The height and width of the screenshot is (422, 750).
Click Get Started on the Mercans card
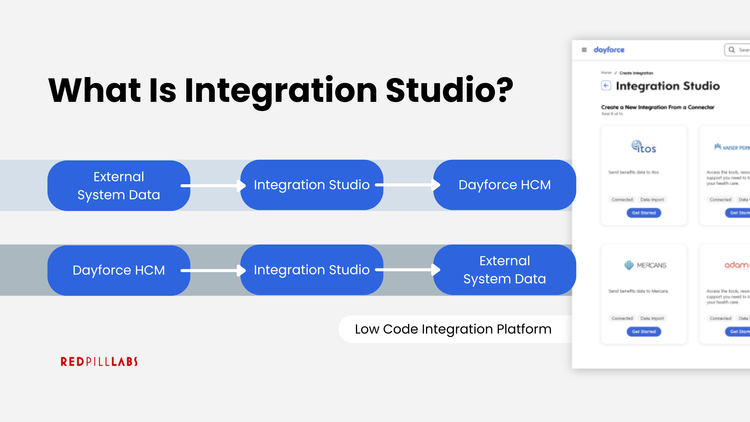click(644, 332)
